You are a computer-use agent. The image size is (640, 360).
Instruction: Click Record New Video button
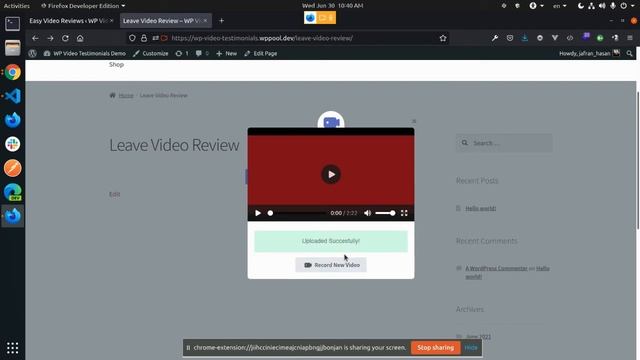point(331,265)
